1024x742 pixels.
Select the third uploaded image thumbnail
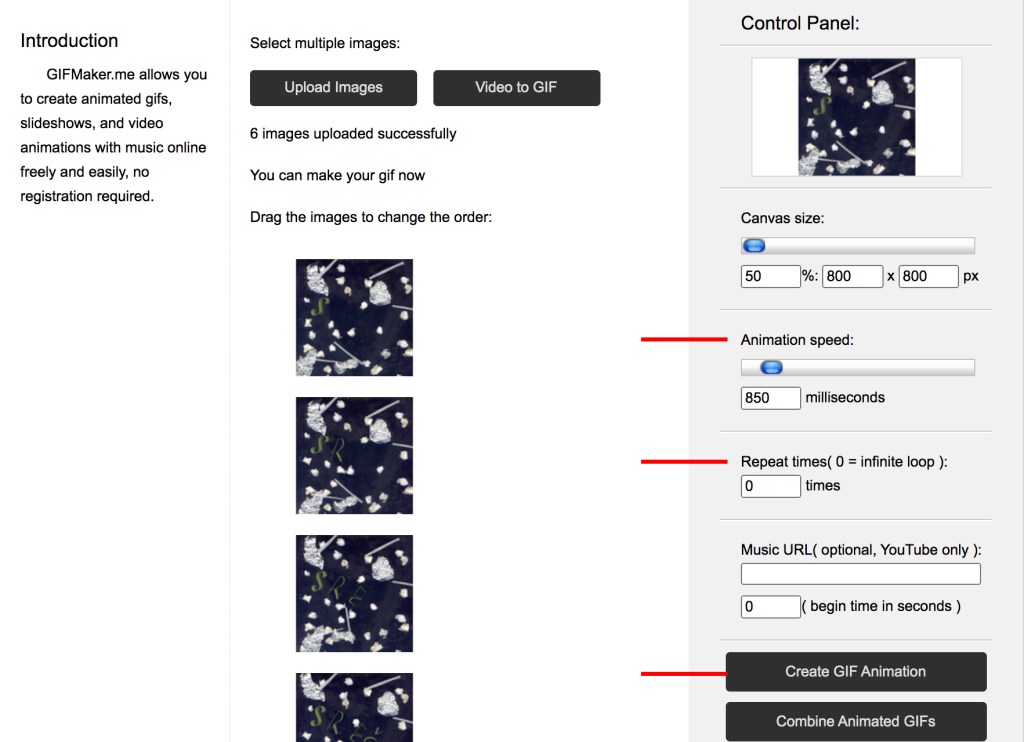pos(354,593)
